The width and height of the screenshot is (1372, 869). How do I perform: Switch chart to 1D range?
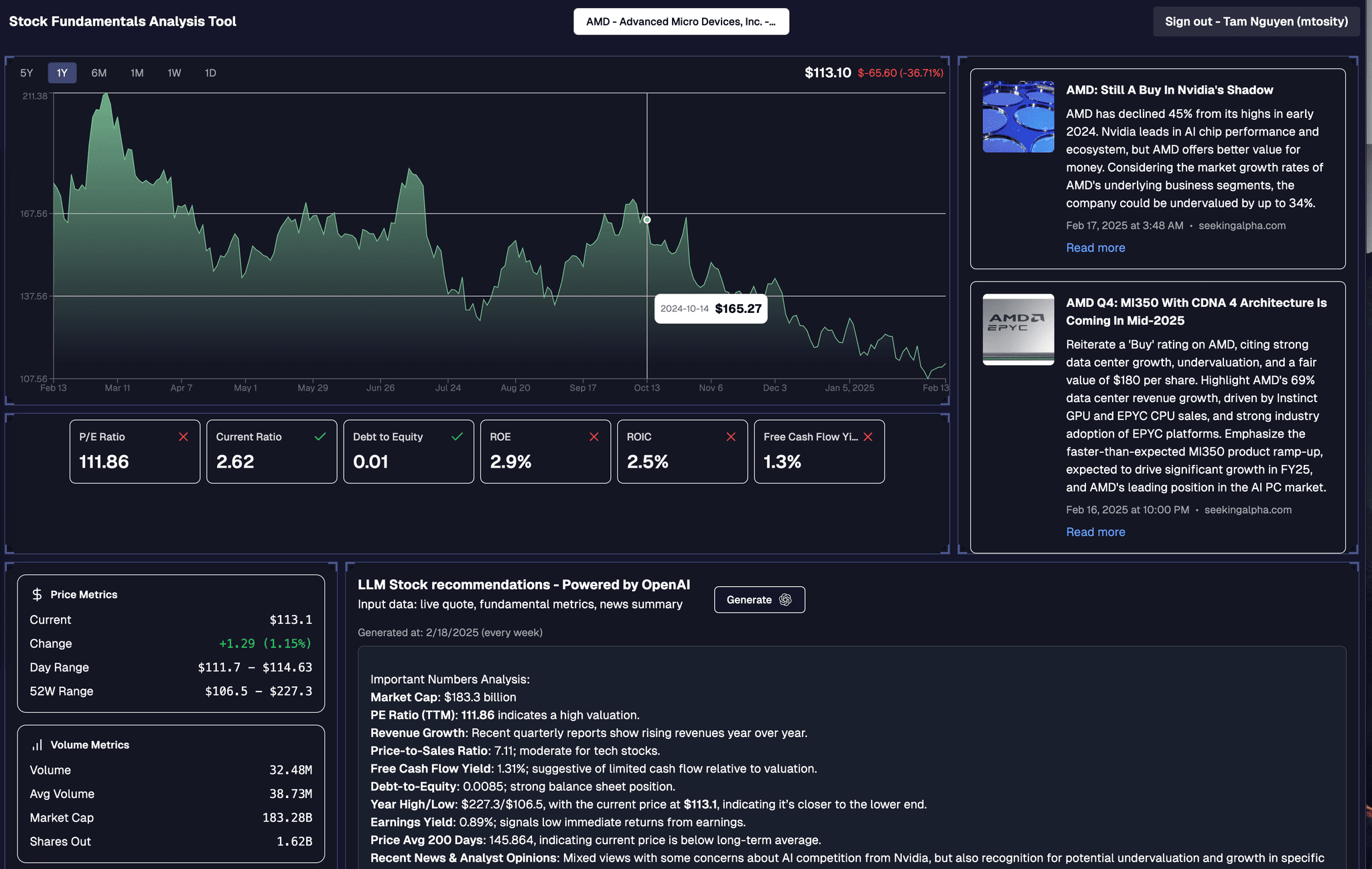click(210, 73)
